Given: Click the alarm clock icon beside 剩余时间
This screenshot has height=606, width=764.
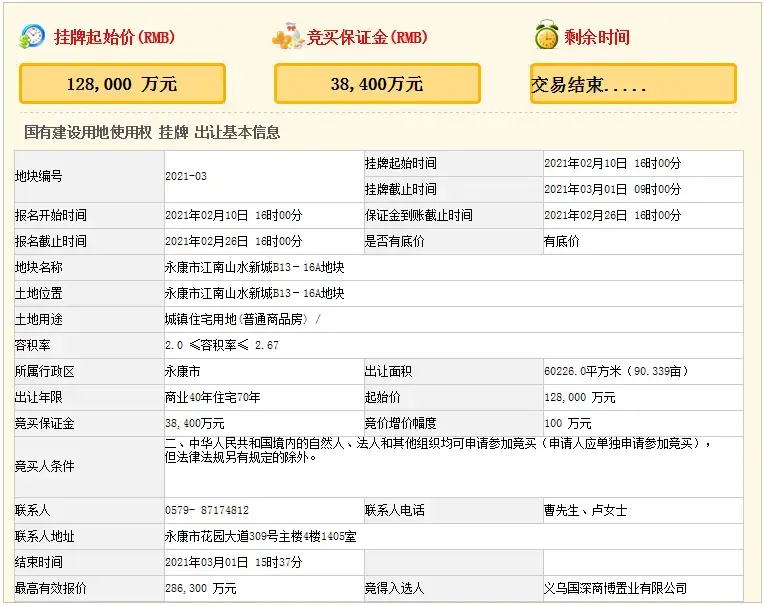Looking at the screenshot, I should click(546, 37).
